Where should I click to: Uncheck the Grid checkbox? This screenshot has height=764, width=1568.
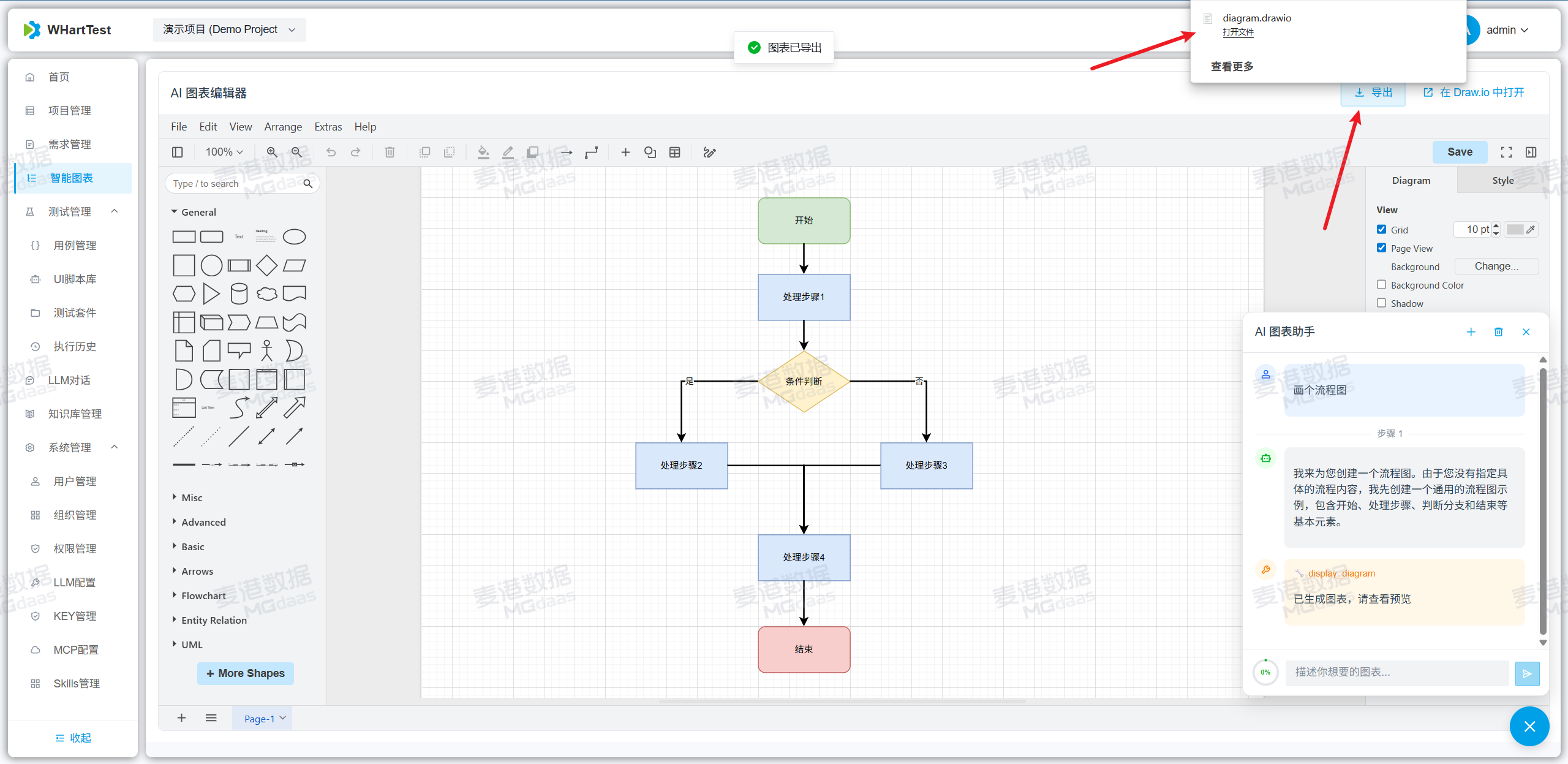click(1382, 229)
